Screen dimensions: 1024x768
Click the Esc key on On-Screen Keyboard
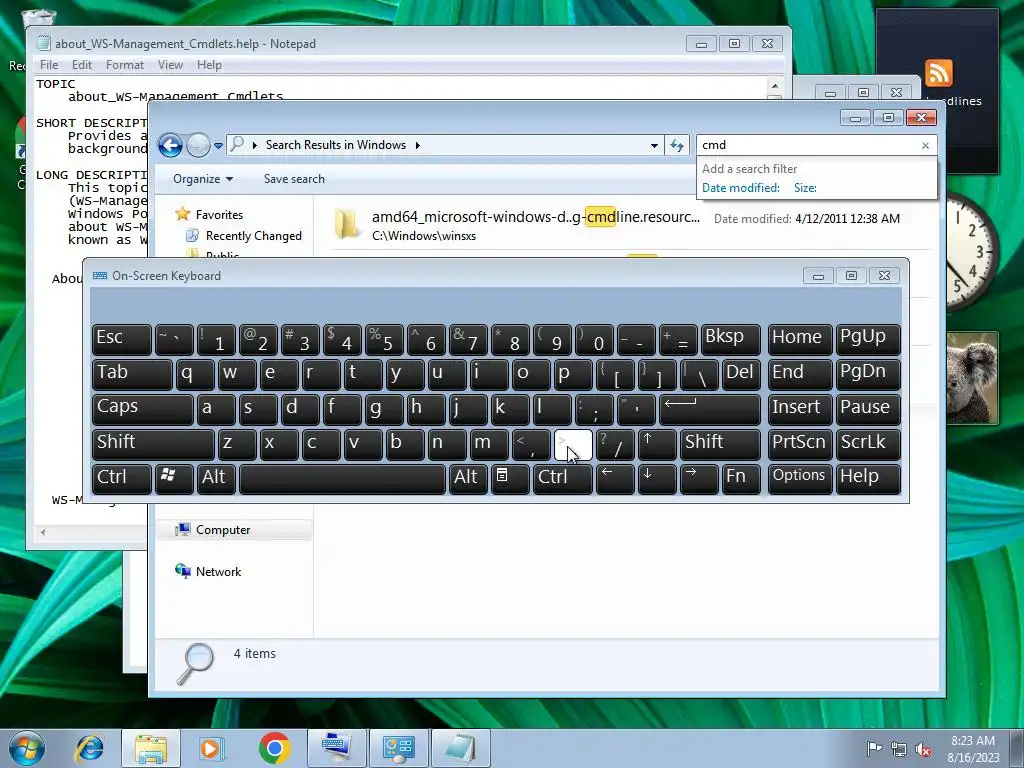(121, 339)
